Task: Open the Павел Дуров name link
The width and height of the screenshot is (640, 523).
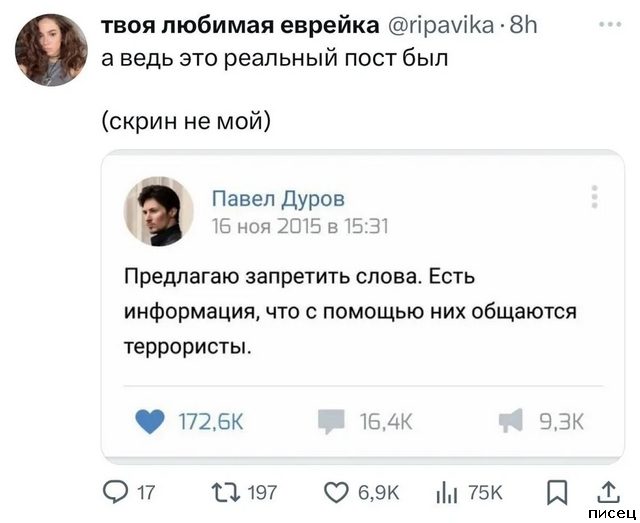Action: coord(279,198)
